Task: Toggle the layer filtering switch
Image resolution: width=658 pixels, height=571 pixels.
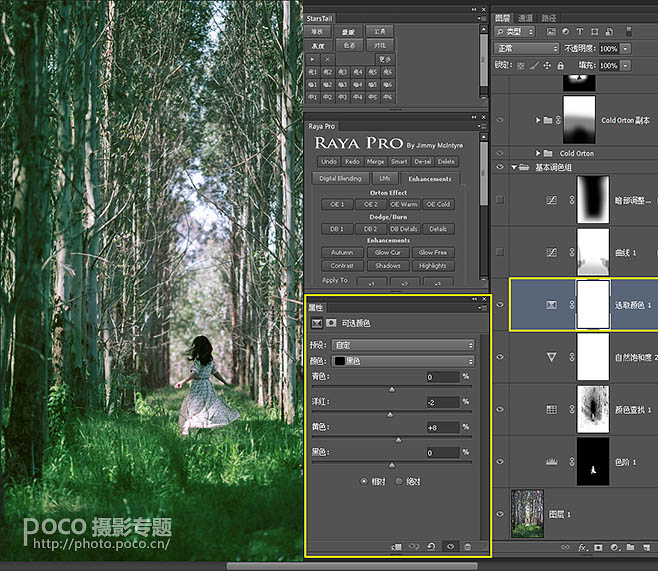Action: coord(629,32)
